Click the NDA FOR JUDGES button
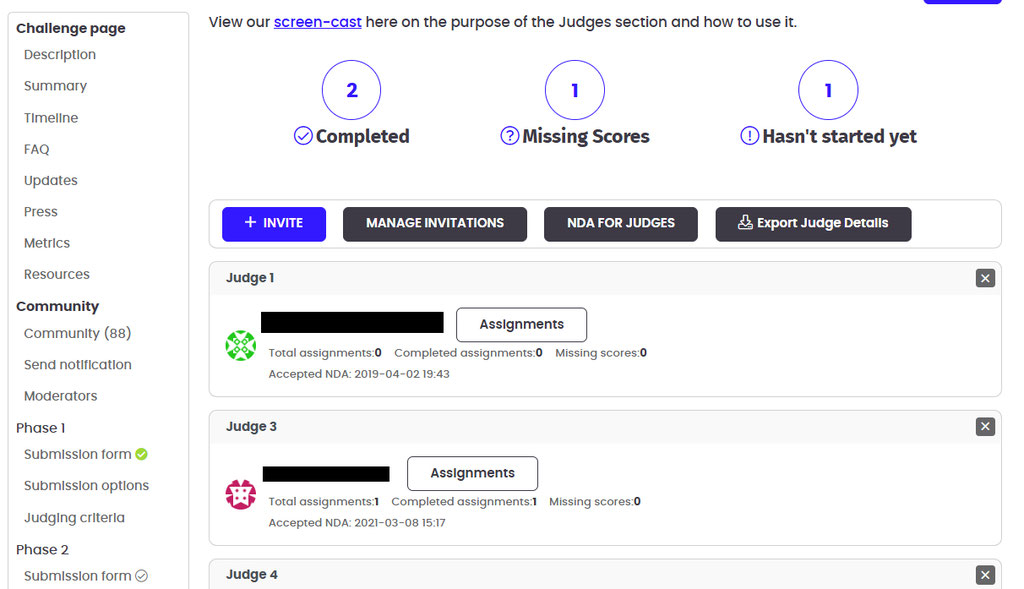This screenshot has width=1024, height=589. (x=620, y=223)
